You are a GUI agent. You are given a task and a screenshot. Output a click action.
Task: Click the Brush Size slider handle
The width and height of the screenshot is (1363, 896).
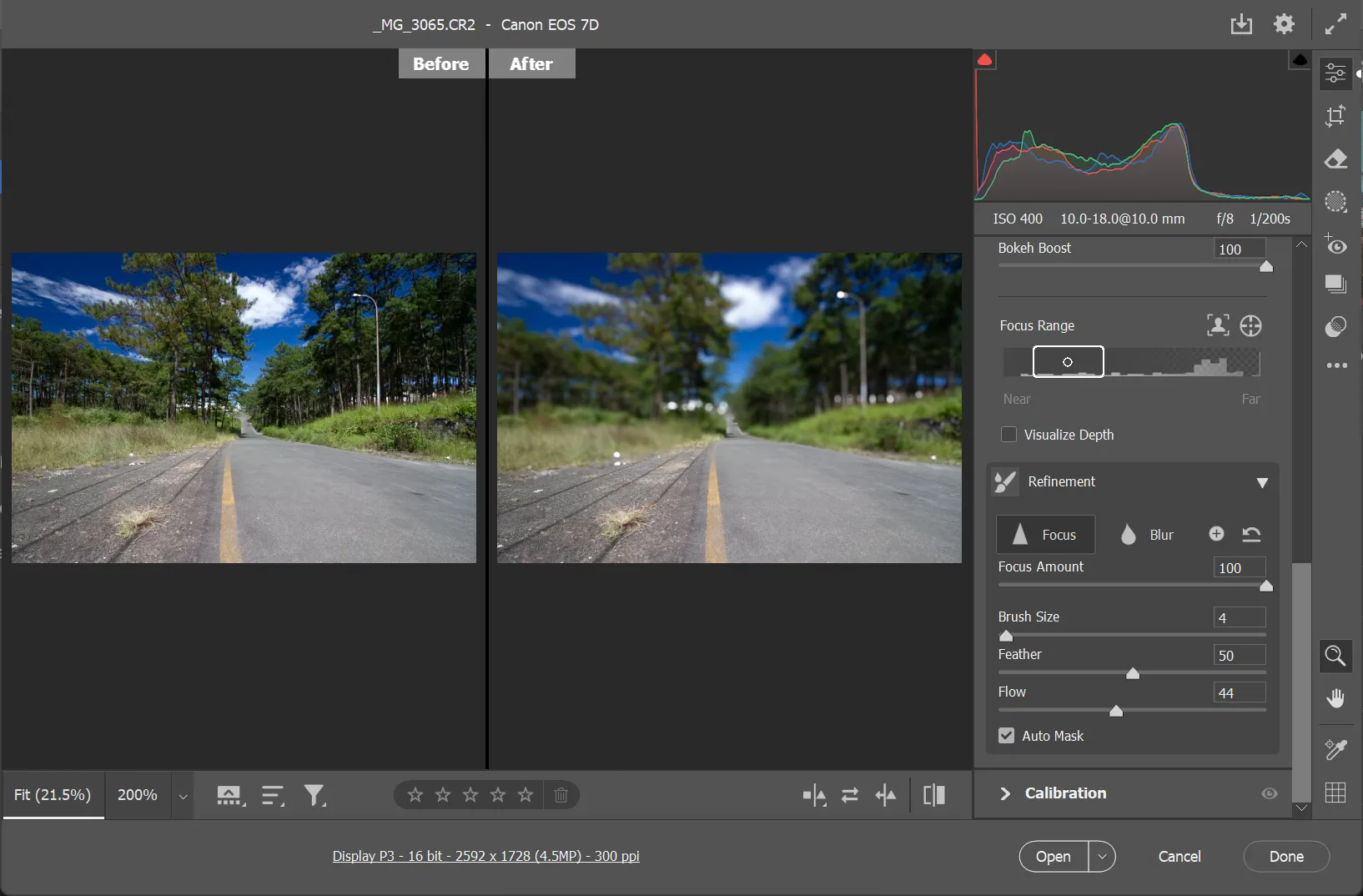[x=1006, y=636]
